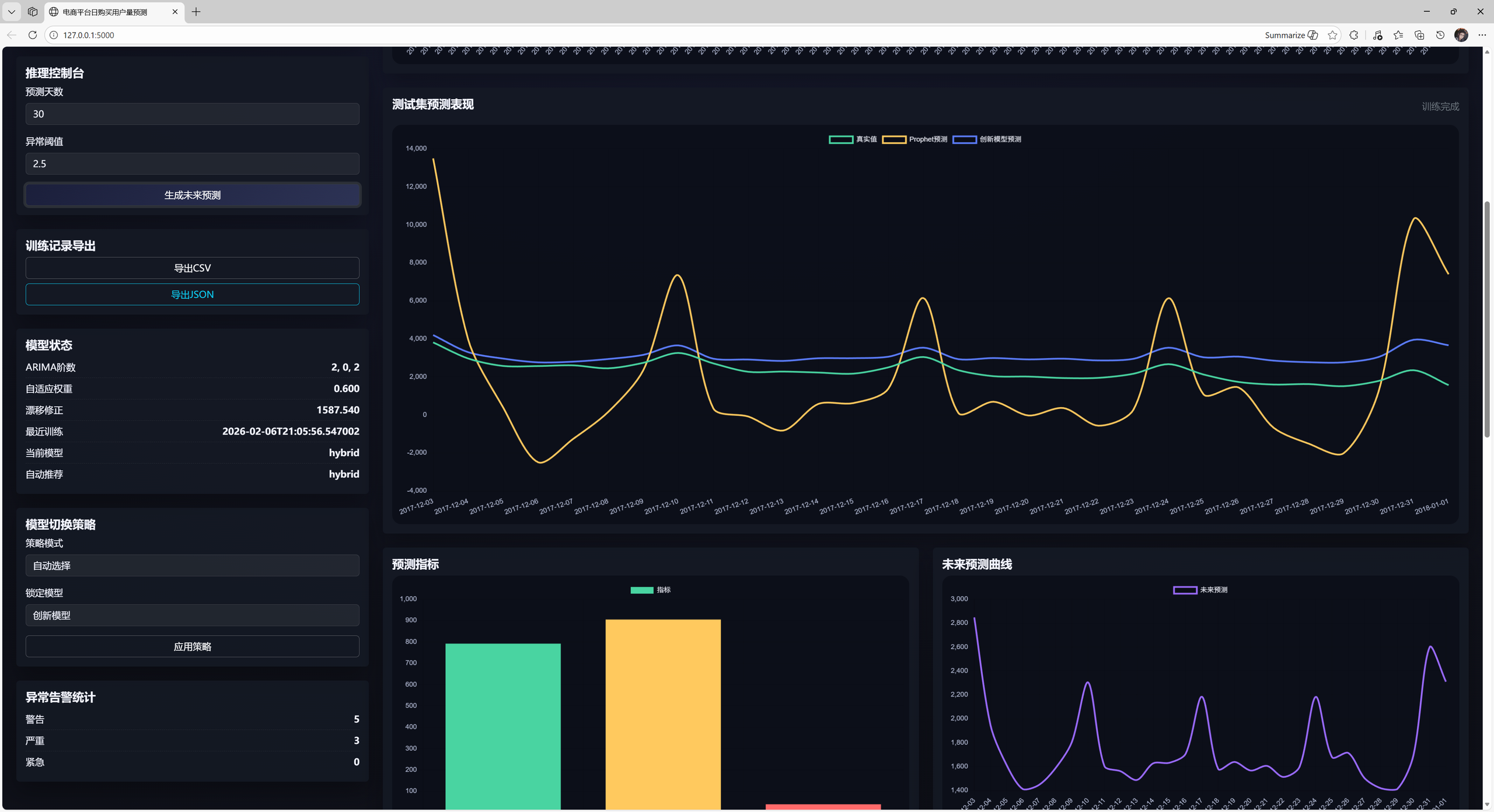This screenshot has height=812, width=1494.
Task: Open the tab search dropdown arrow
Action: [11, 12]
